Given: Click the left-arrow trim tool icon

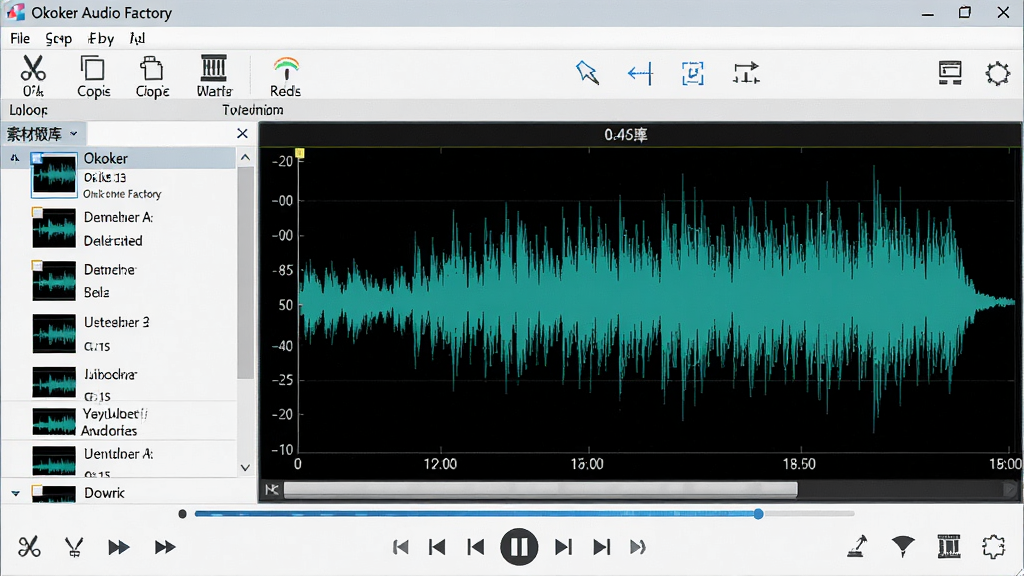Looking at the screenshot, I should pos(640,73).
